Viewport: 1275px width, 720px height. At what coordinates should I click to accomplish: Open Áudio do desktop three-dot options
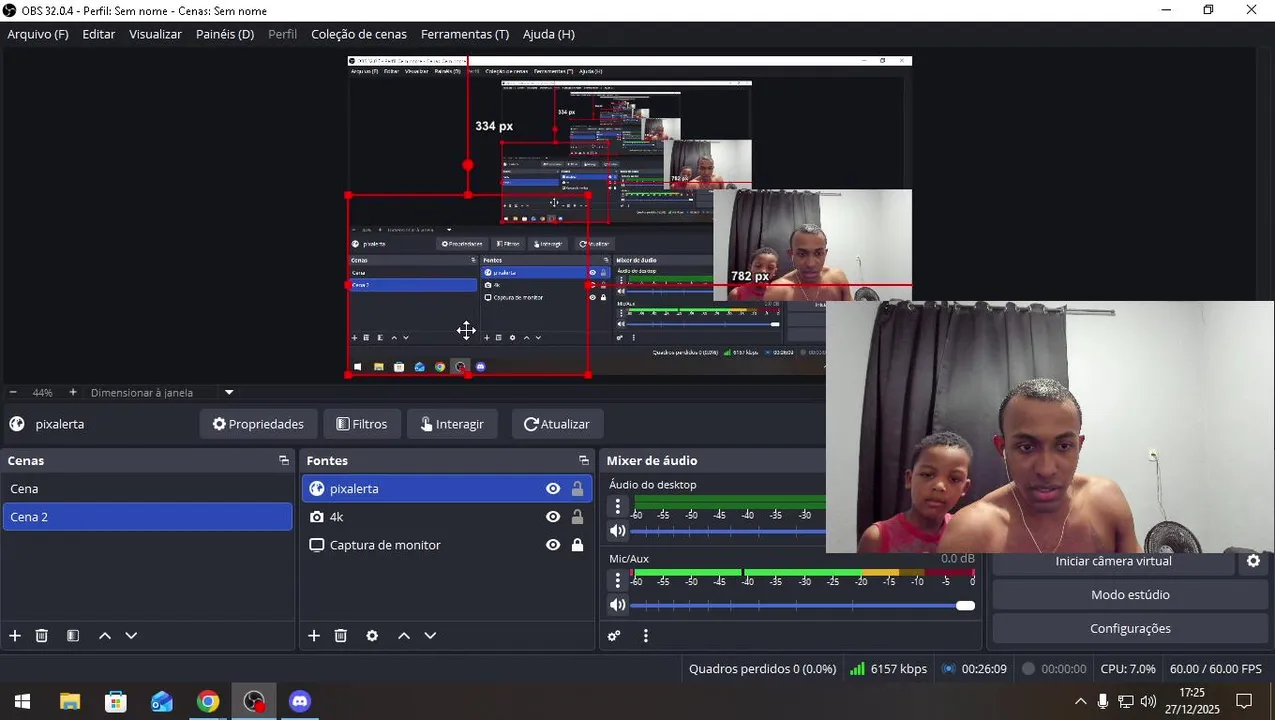tap(618, 507)
